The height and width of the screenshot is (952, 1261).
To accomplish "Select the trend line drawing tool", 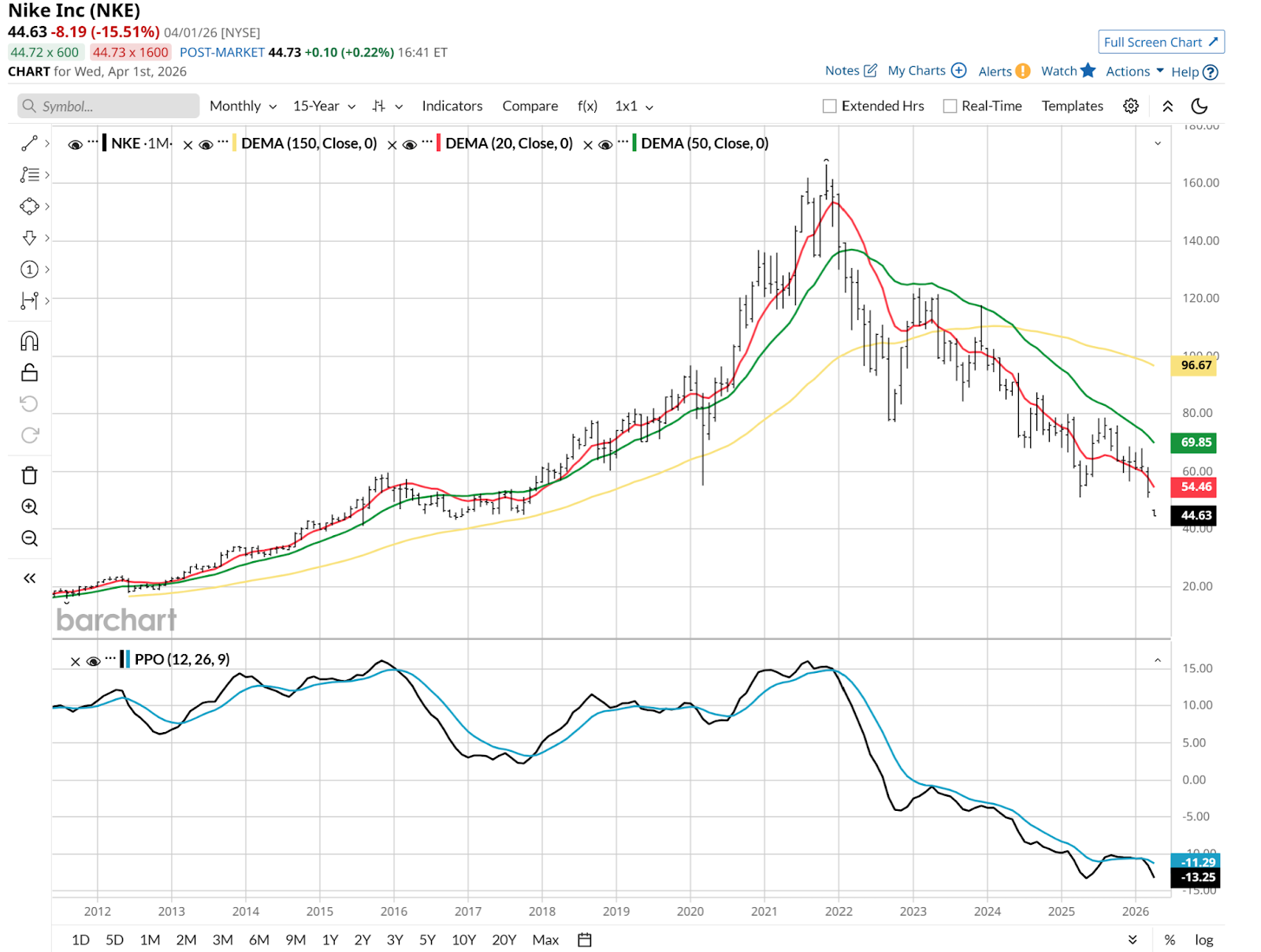I will click(29, 143).
